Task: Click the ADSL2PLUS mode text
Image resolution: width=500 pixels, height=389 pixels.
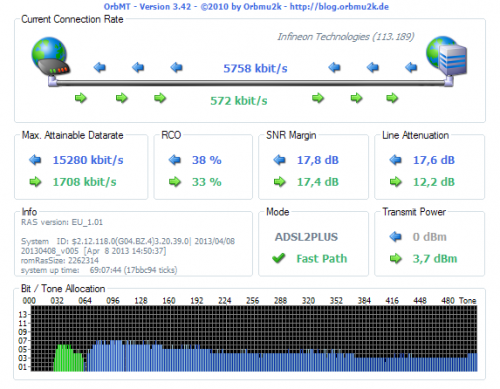Action: point(306,237)
